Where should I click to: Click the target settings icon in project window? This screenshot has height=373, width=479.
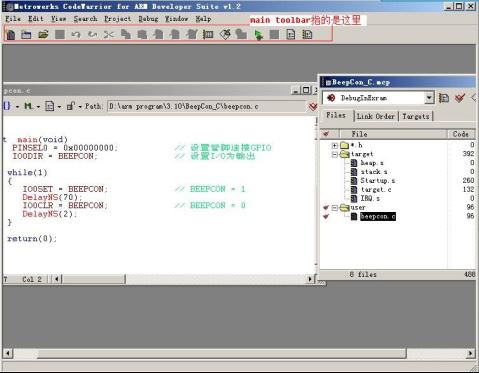444,98
